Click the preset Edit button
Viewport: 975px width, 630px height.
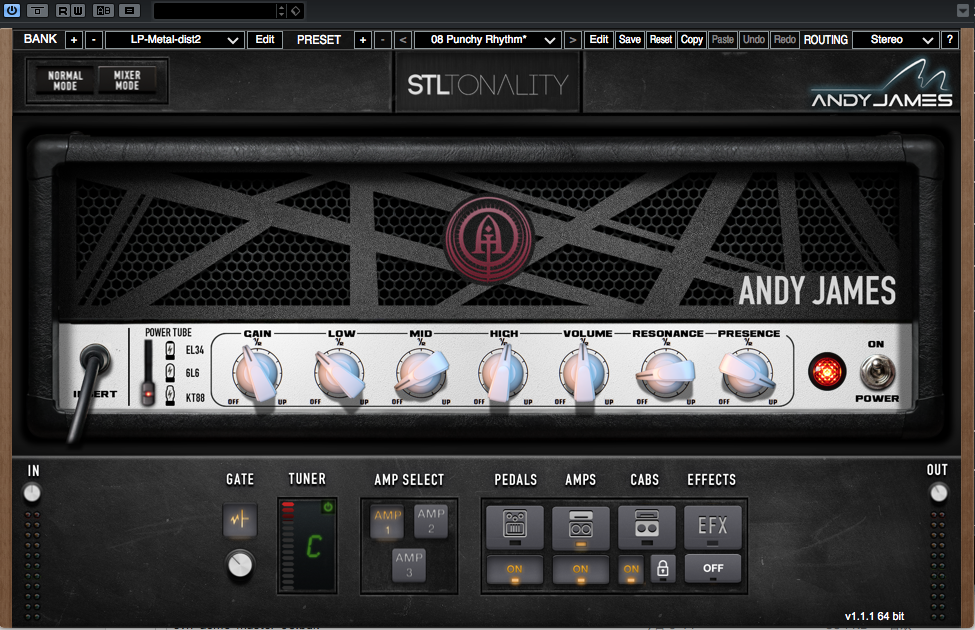(599, 40)
